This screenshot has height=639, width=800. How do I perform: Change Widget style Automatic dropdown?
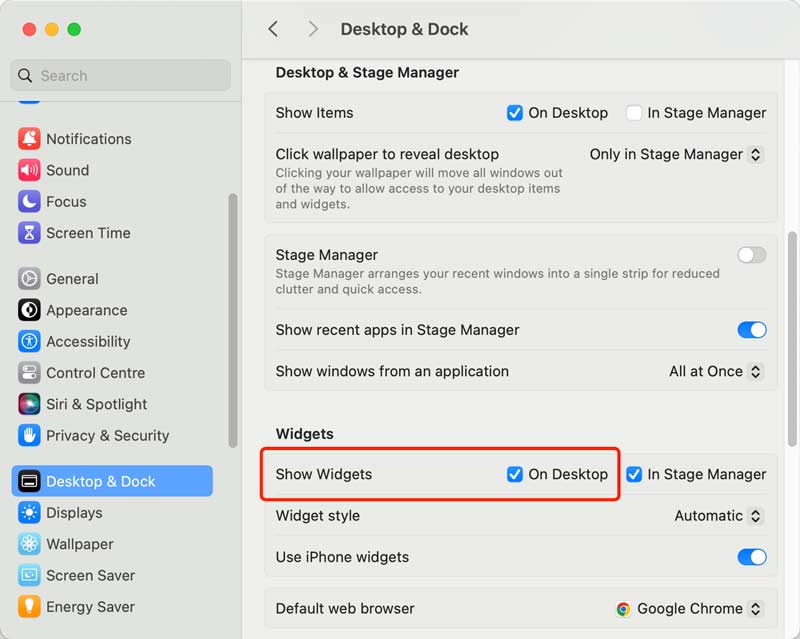click(x=718, y=515)
